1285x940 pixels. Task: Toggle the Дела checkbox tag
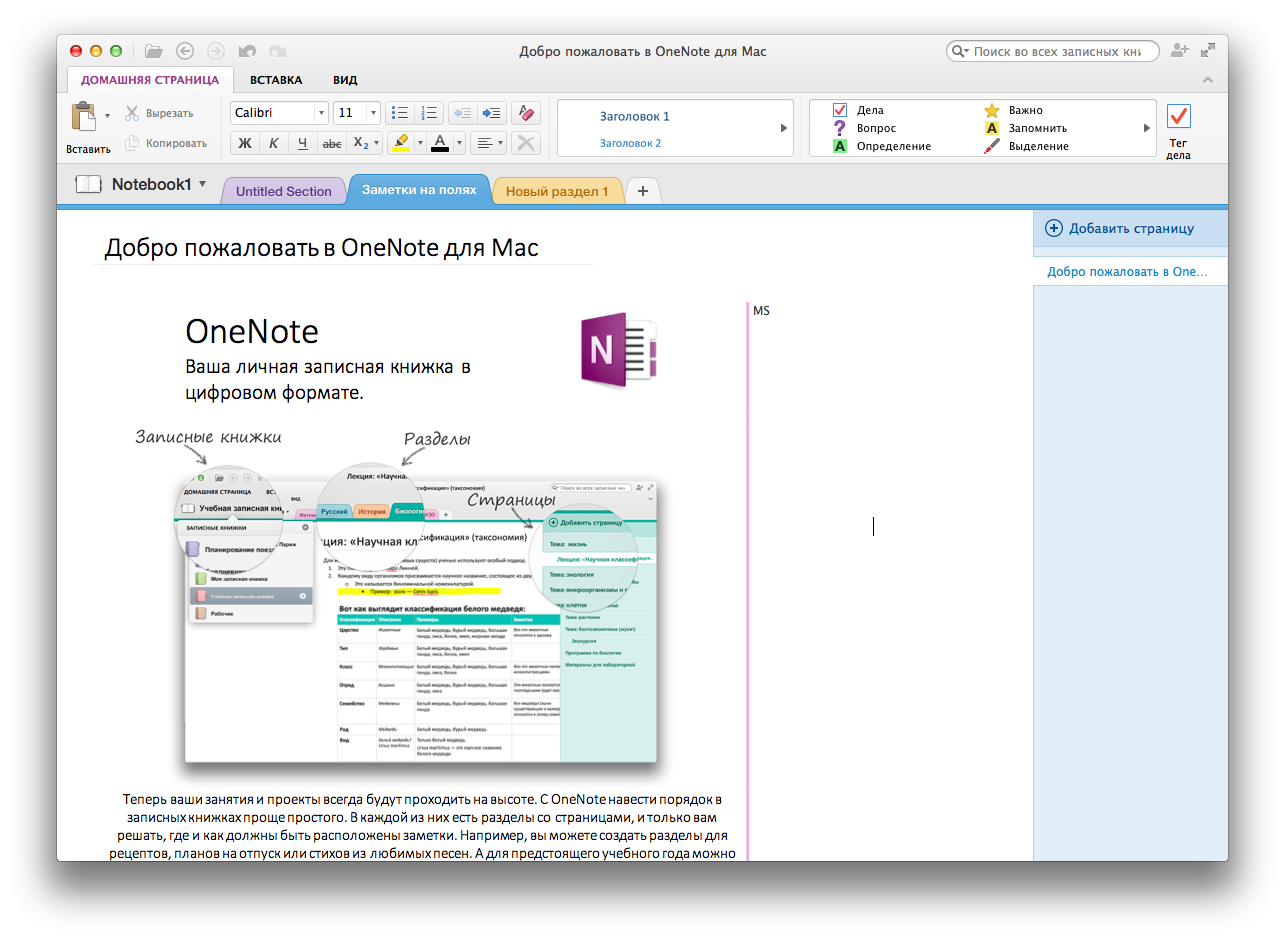pyautogui.click(x=858, y=110)
